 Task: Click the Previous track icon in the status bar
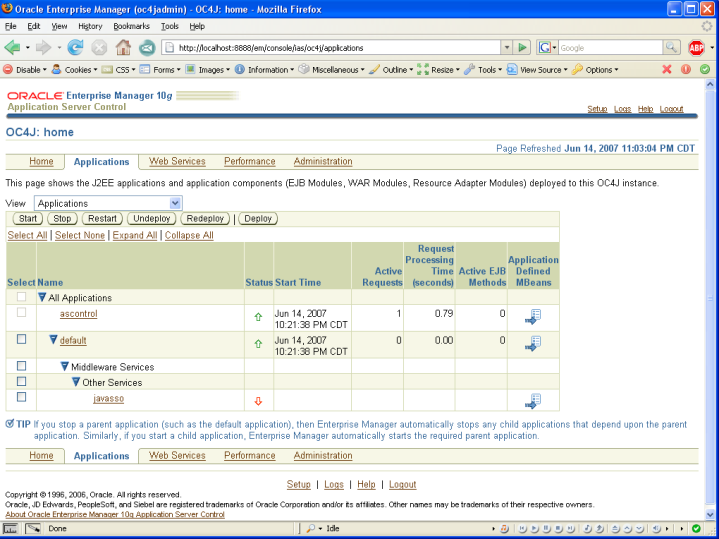click(x=522, y=528)
